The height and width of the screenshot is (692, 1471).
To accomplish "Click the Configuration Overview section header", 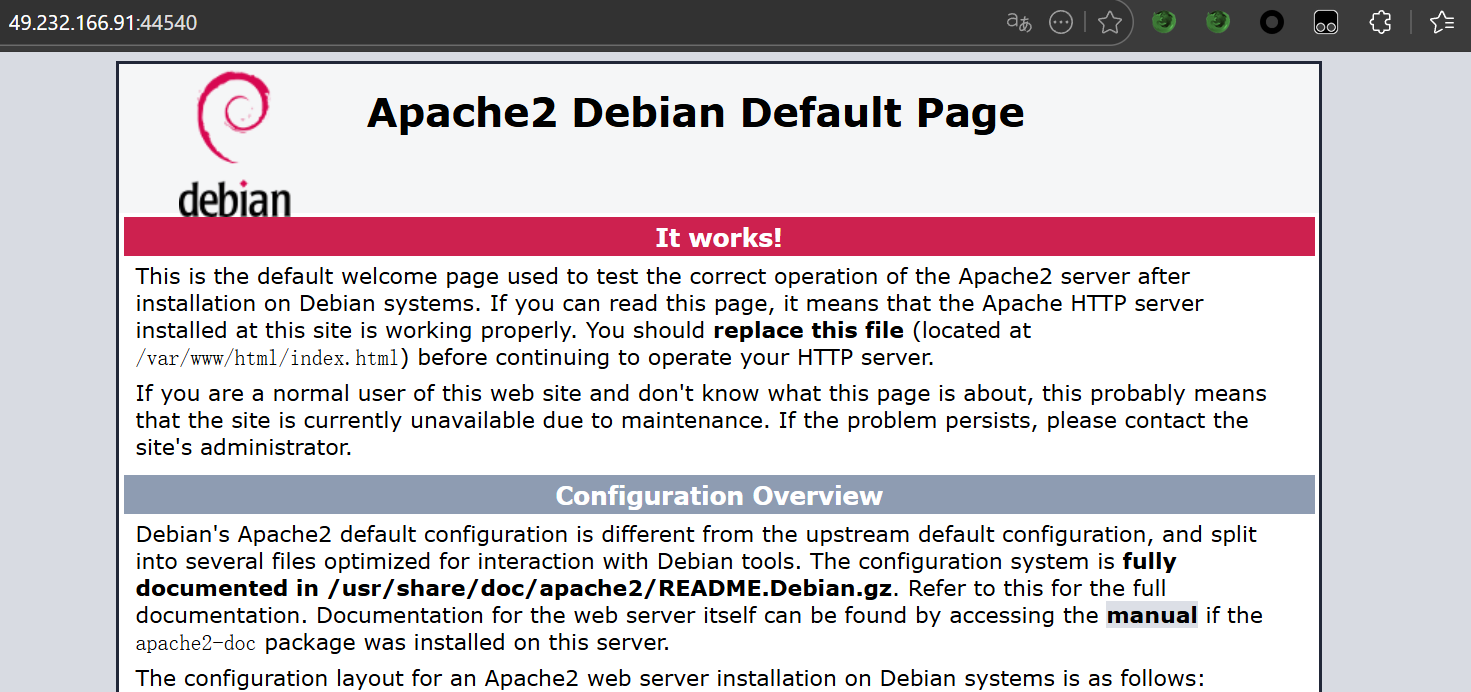I will point(719,496).
